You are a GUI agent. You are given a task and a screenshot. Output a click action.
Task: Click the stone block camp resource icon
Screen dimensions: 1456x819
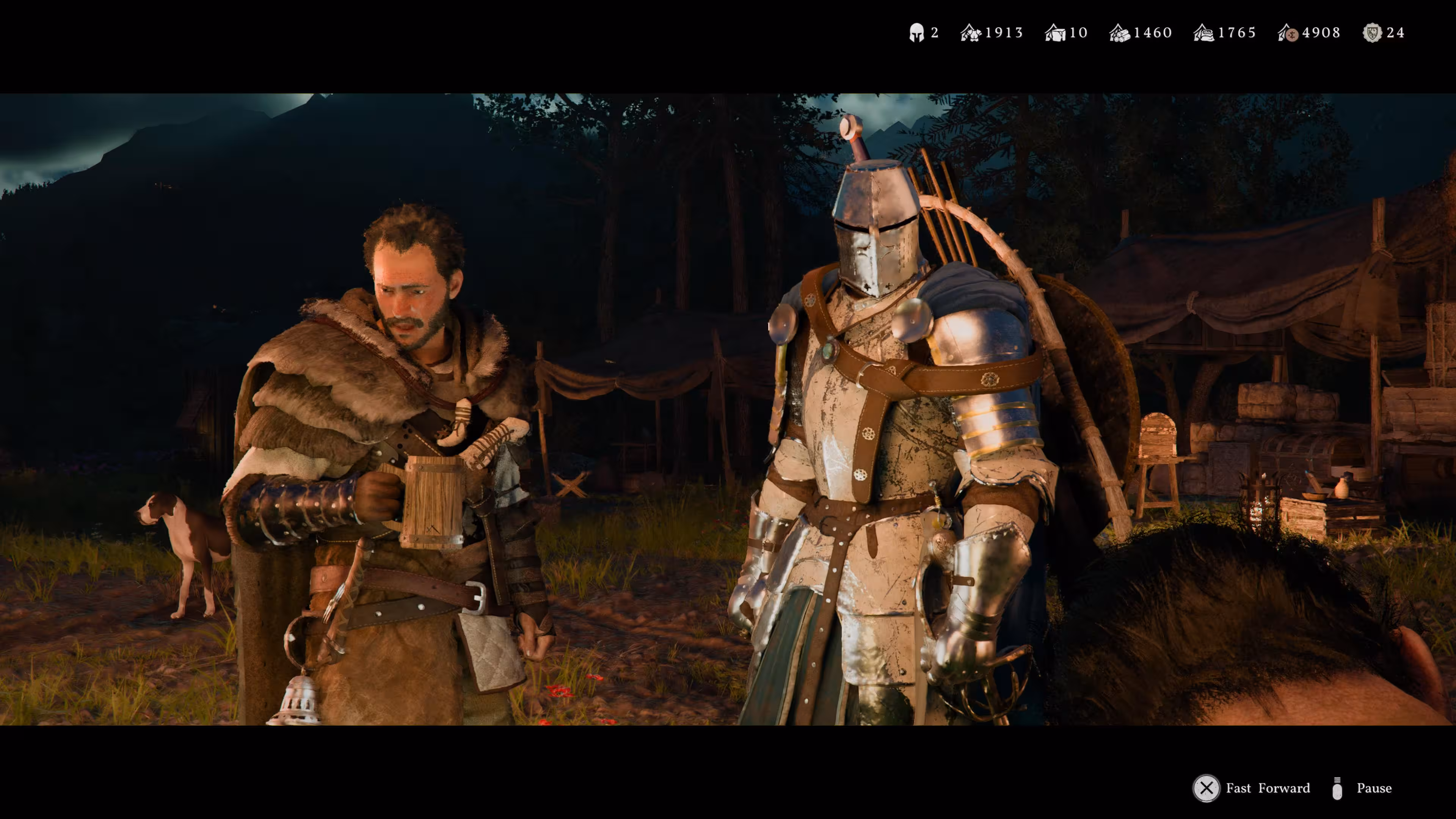coord(1055,33)
